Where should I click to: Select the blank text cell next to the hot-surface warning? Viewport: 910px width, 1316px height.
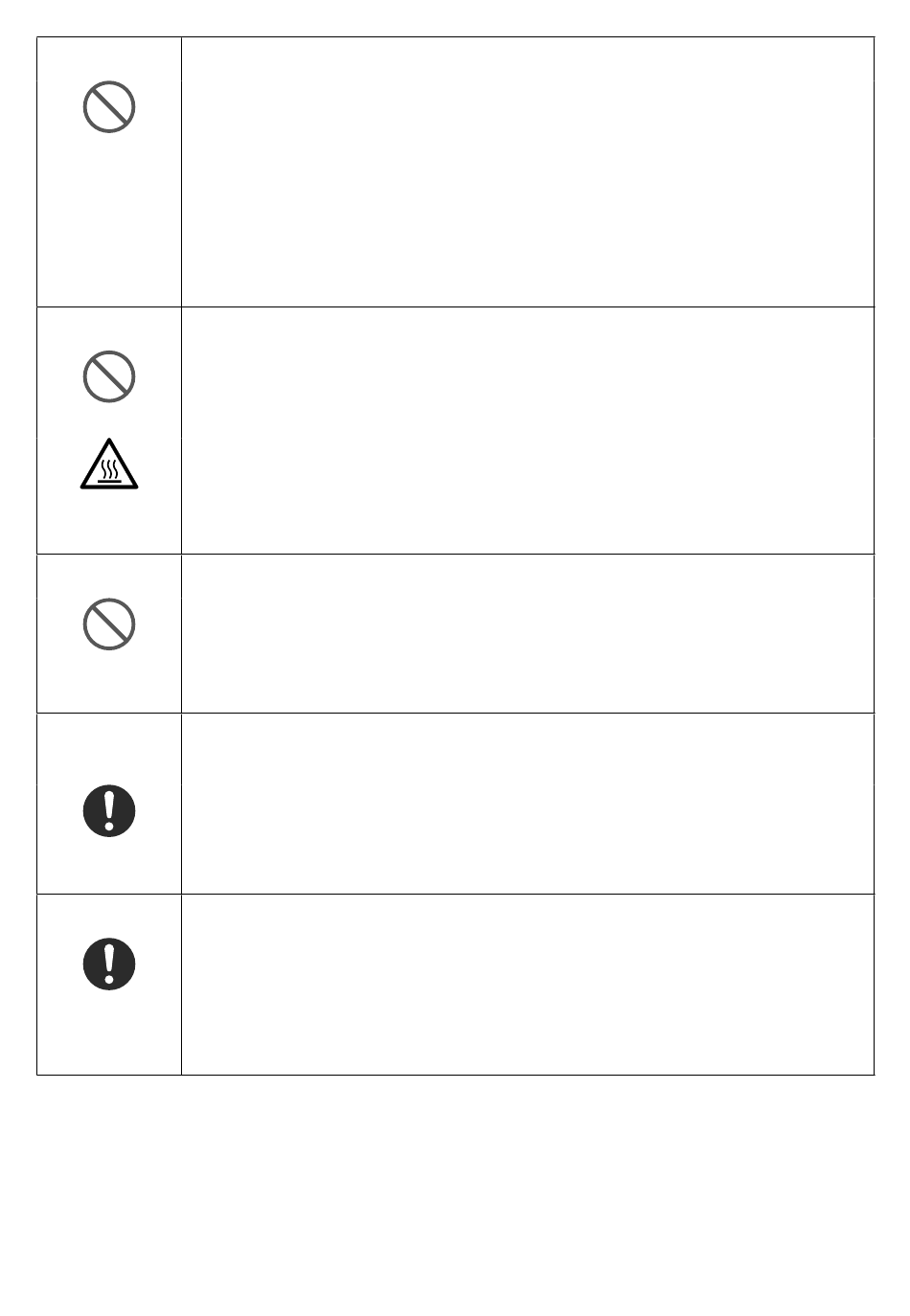[528, 430]
